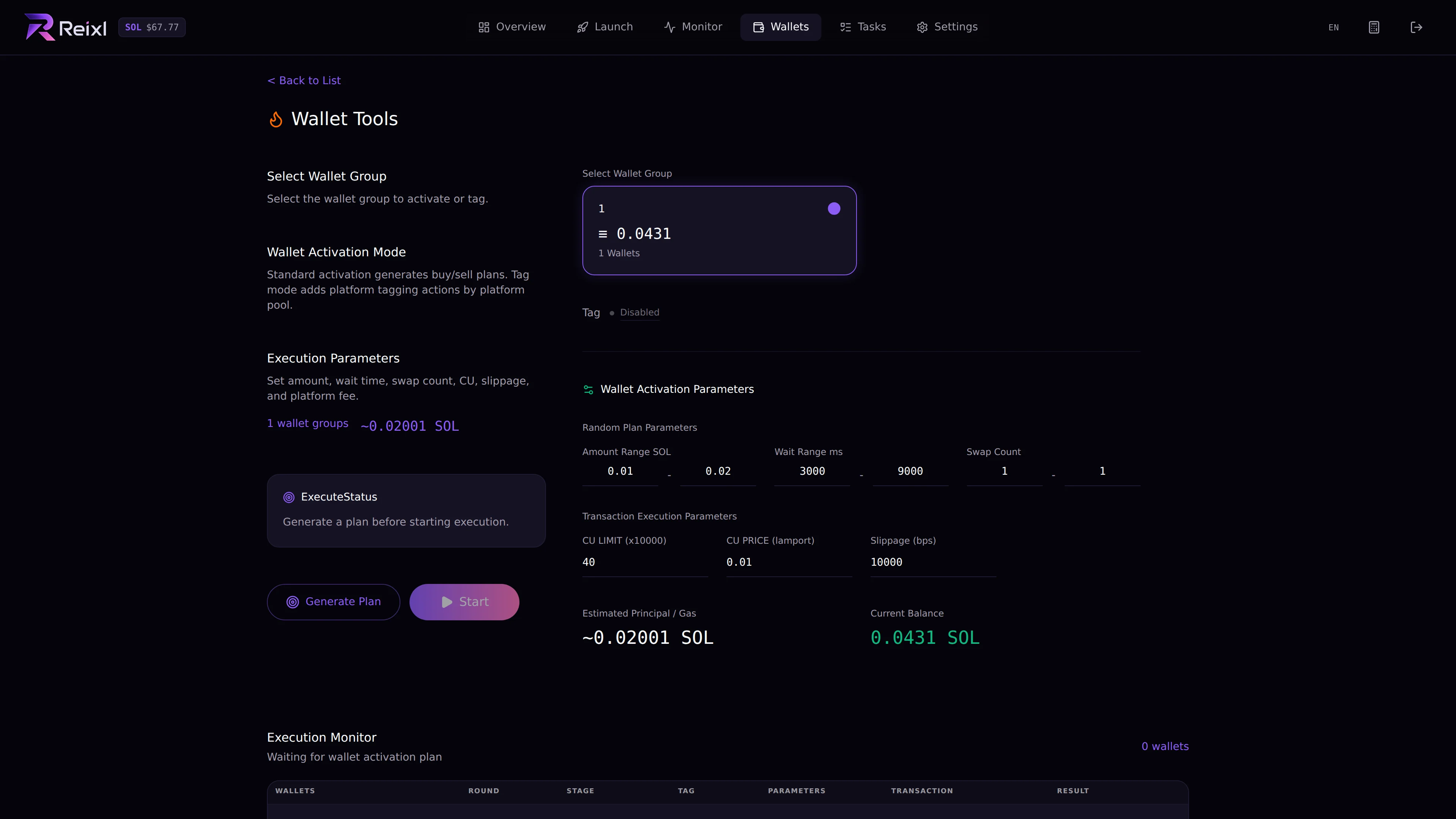The width and height of the screenshot is (1456, 819).
Task: Click the Estimated Principal ~0.02001 SOL value
Action: pos(648,638)
